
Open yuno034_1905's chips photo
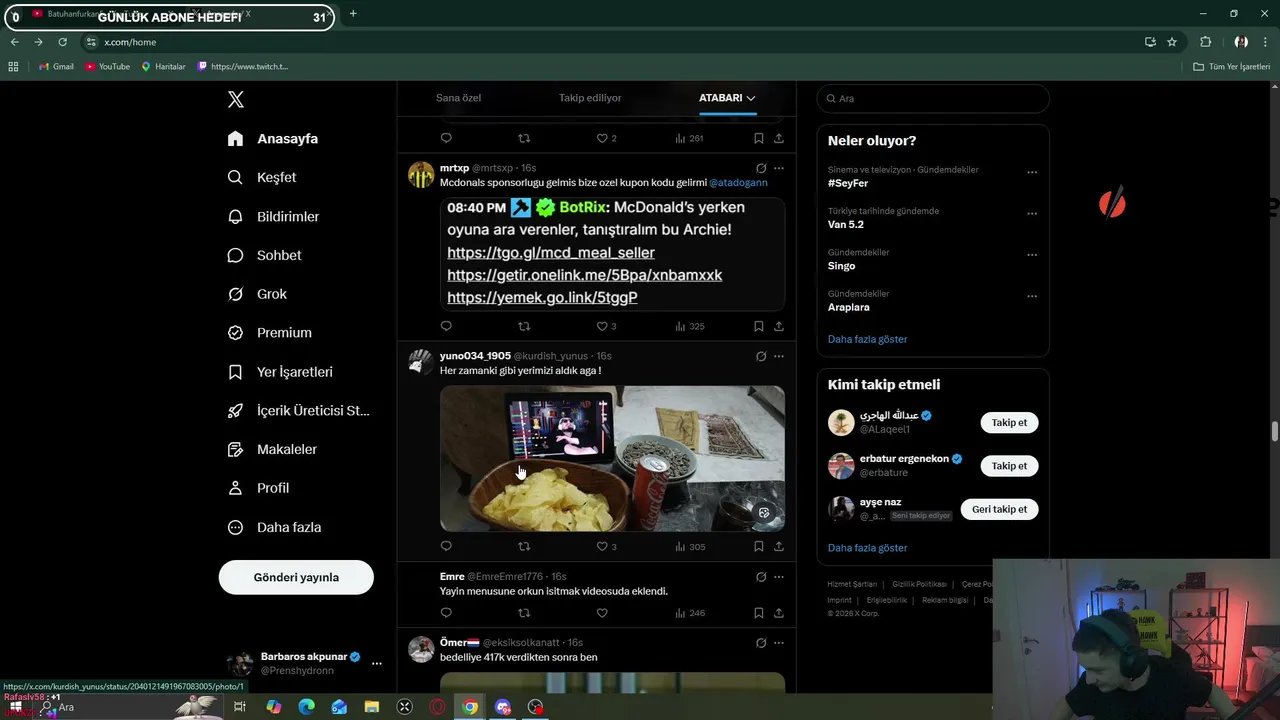tap(612, 458)
